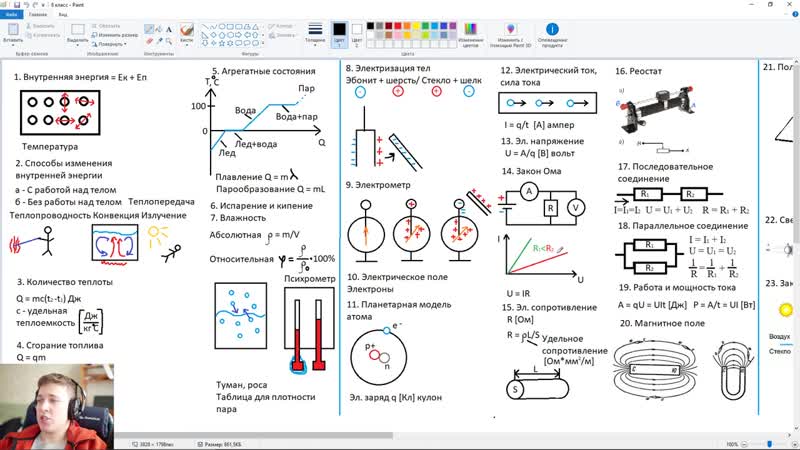Choose the Curve shape in shapes gallery
This screenshot has width=800, height=450.
(x=214, y=27)
